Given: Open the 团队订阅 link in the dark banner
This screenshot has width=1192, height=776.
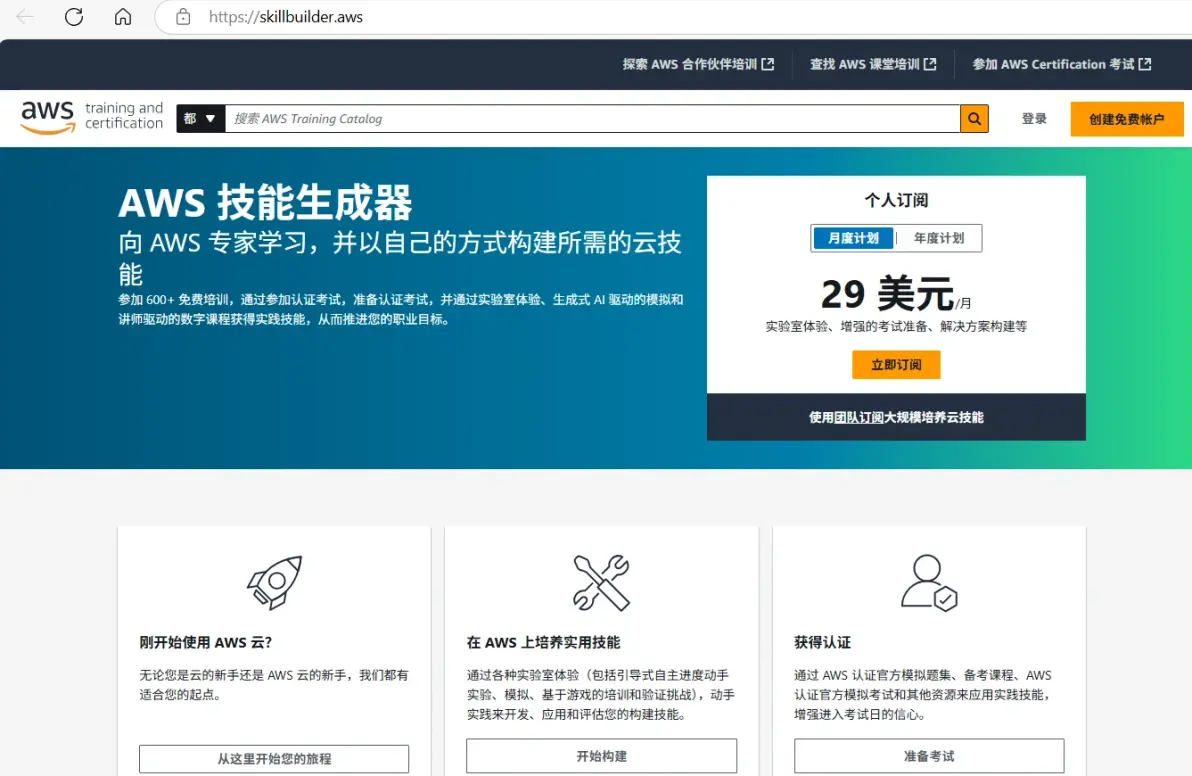Looking at the screenshot, I should pyautogui.click(x=859, y=417).
